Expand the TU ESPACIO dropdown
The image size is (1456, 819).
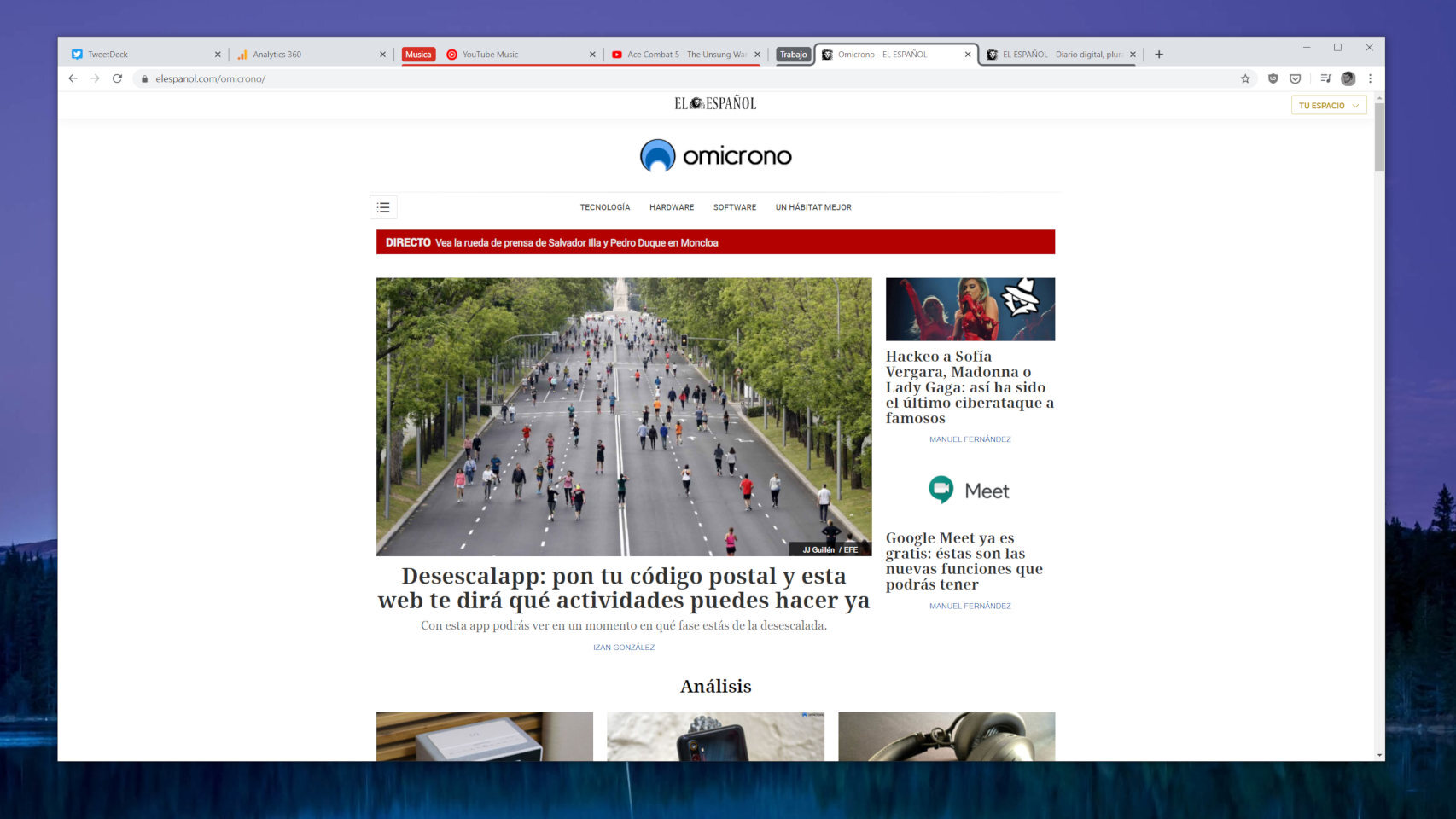pyautogui.click(x=1329, y=106)
